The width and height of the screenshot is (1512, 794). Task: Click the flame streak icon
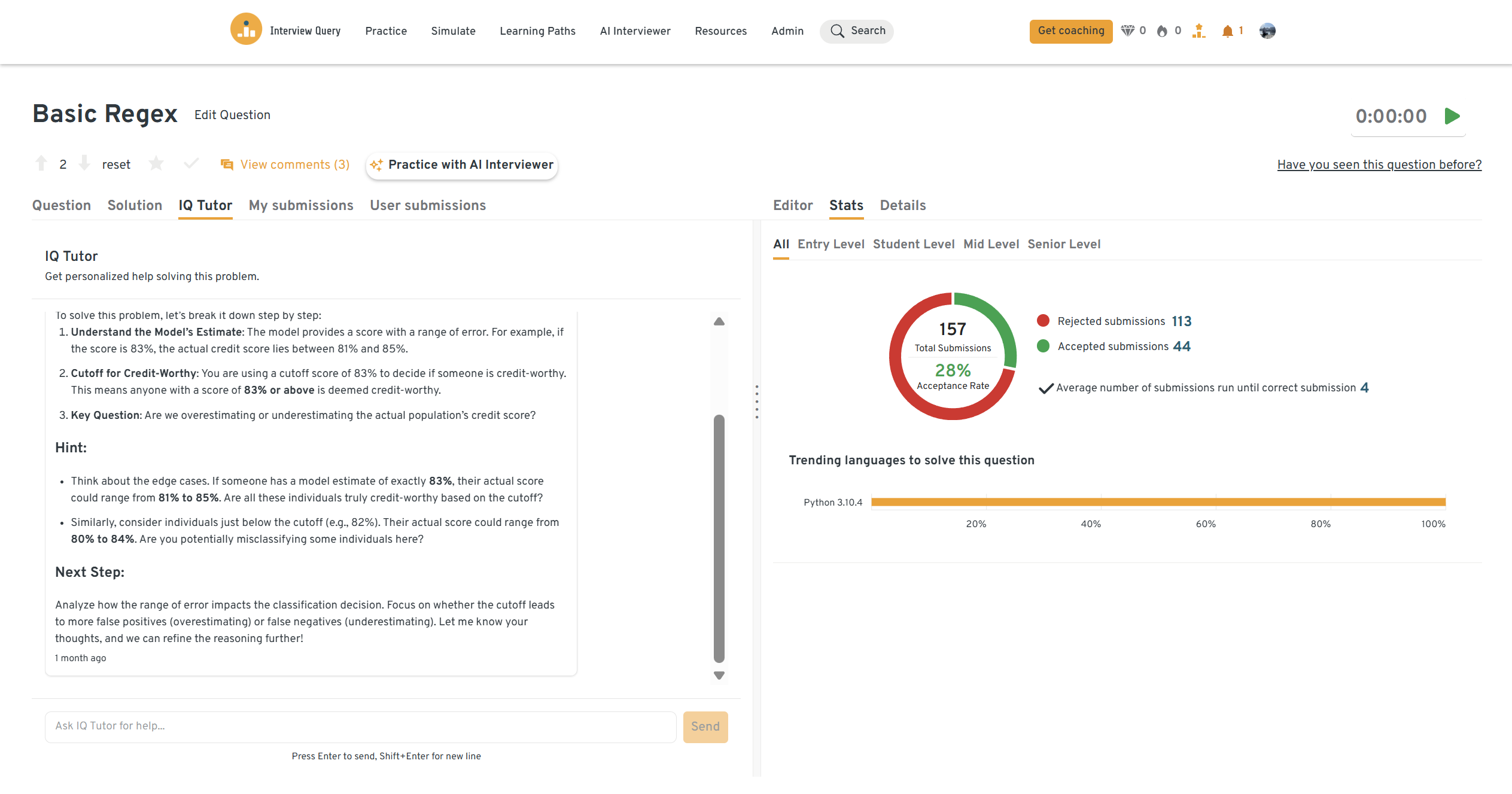(x=1162, y=31)
